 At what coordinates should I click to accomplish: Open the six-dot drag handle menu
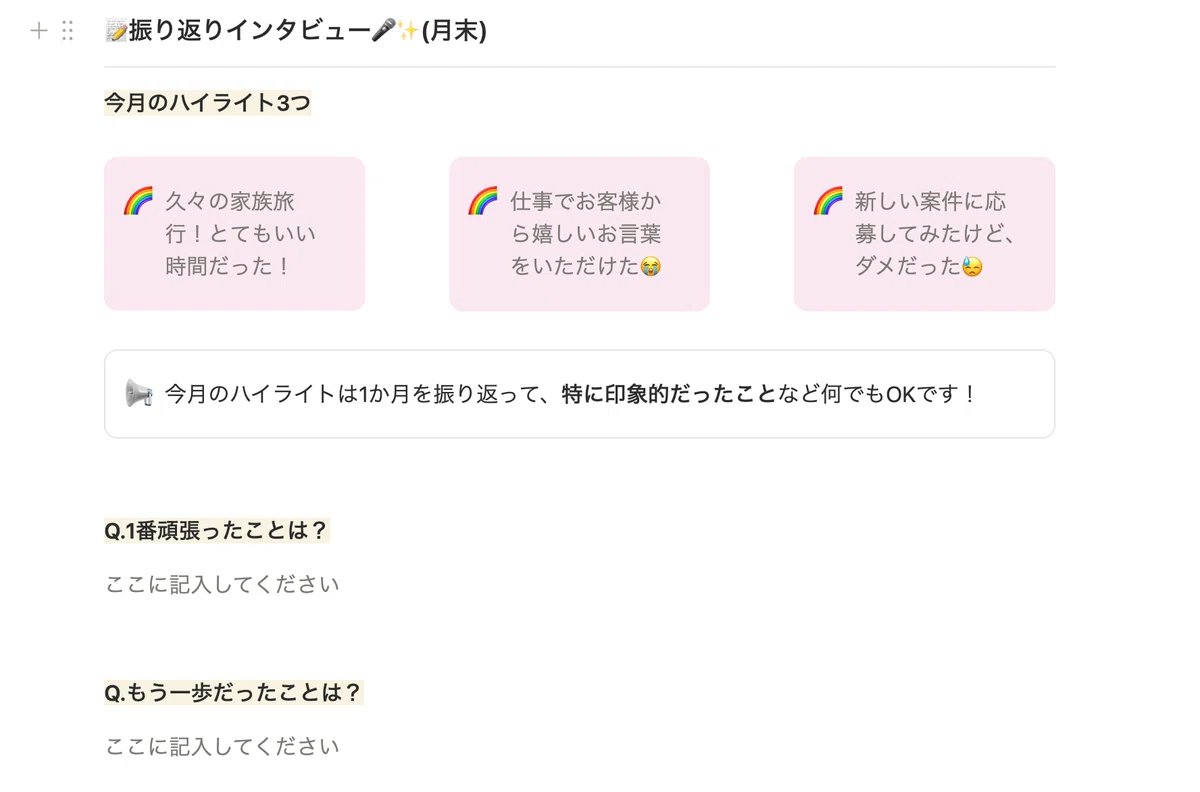[68, 31]
